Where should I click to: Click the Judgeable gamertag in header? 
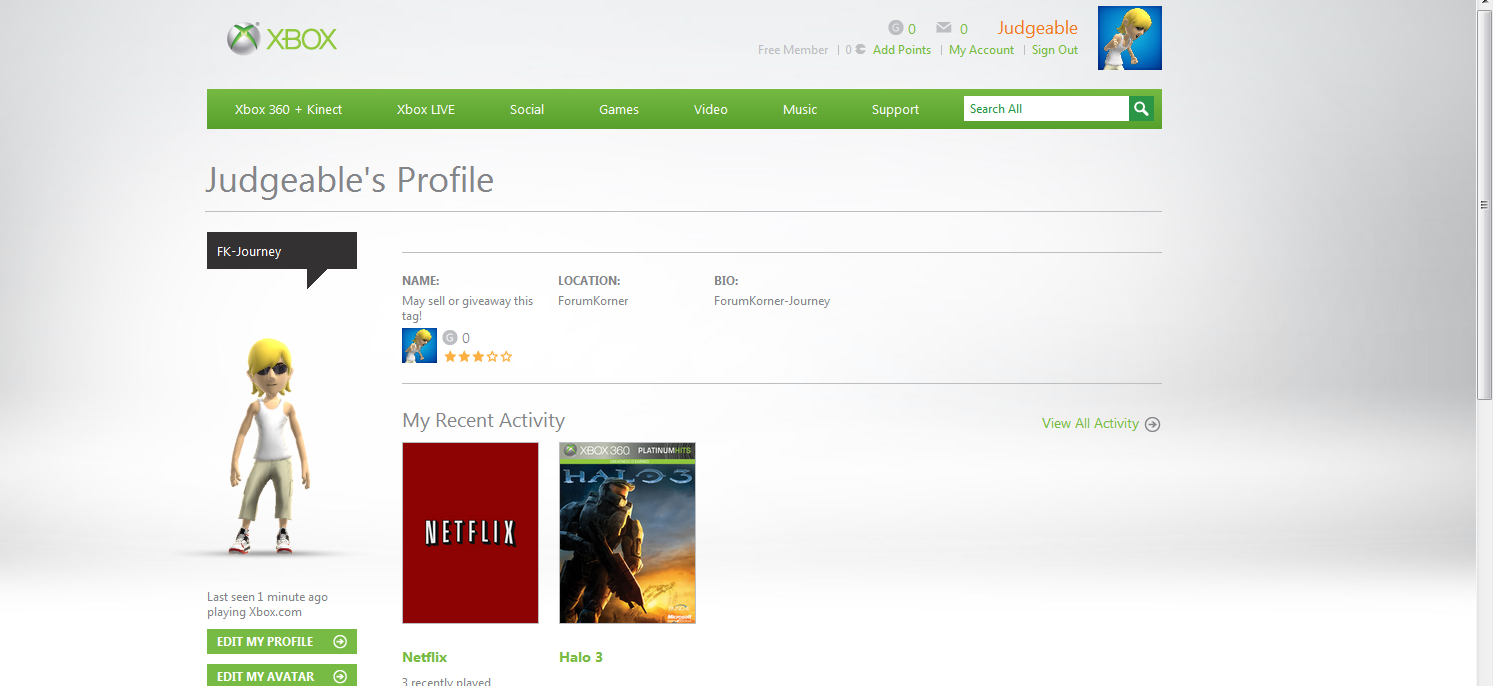[x=1037, y=28]
